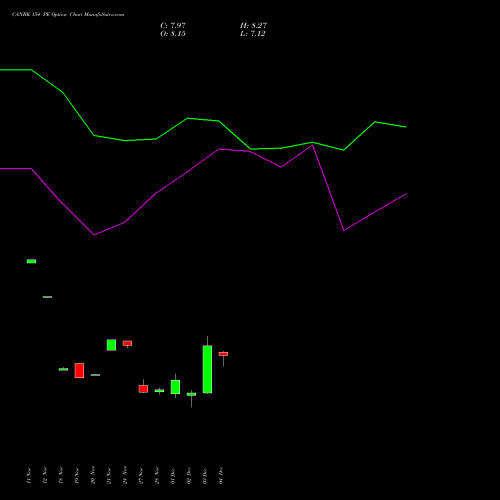Select the "18 Nov" date axis label
This screenshot has height=500, width=500.
[61, 475]
